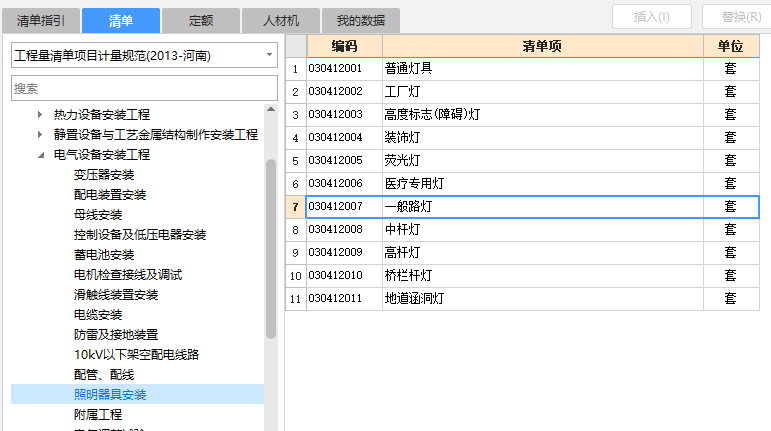Viewport: 771px width, 431px height.
Task: Click code cell 030412004
Action: coord(344,138)
